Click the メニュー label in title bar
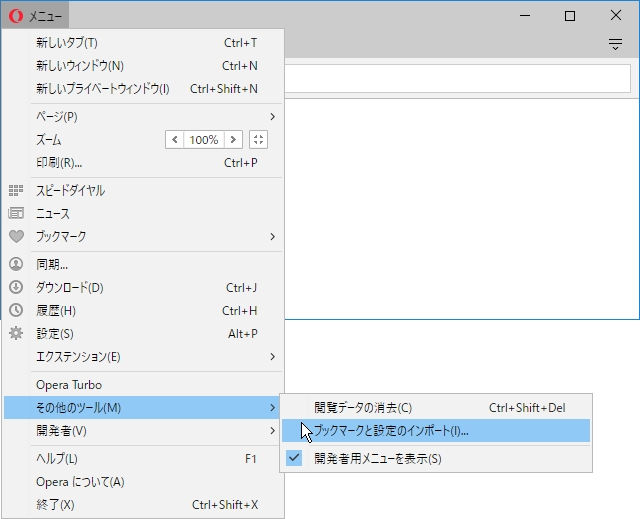Image resolution: width=640 pixels, height=519 pixels. (x=45, y=17)
